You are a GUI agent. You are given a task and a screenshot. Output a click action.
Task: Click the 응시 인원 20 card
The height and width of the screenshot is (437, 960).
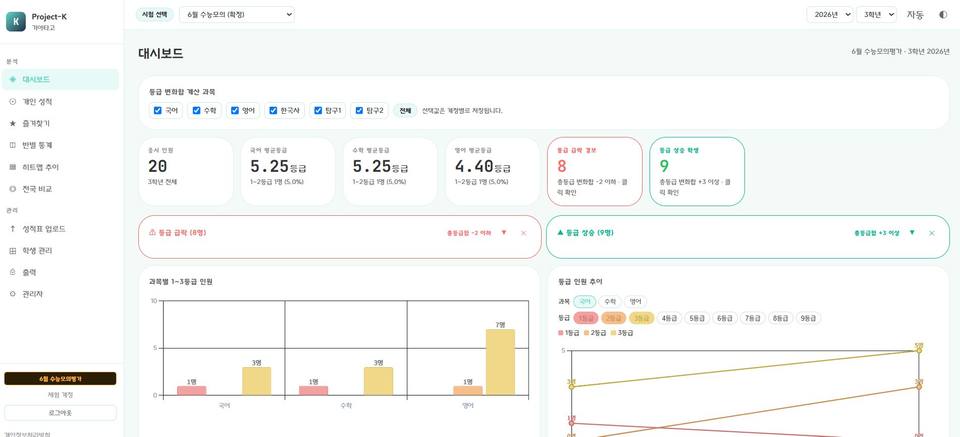click(186, 171)
